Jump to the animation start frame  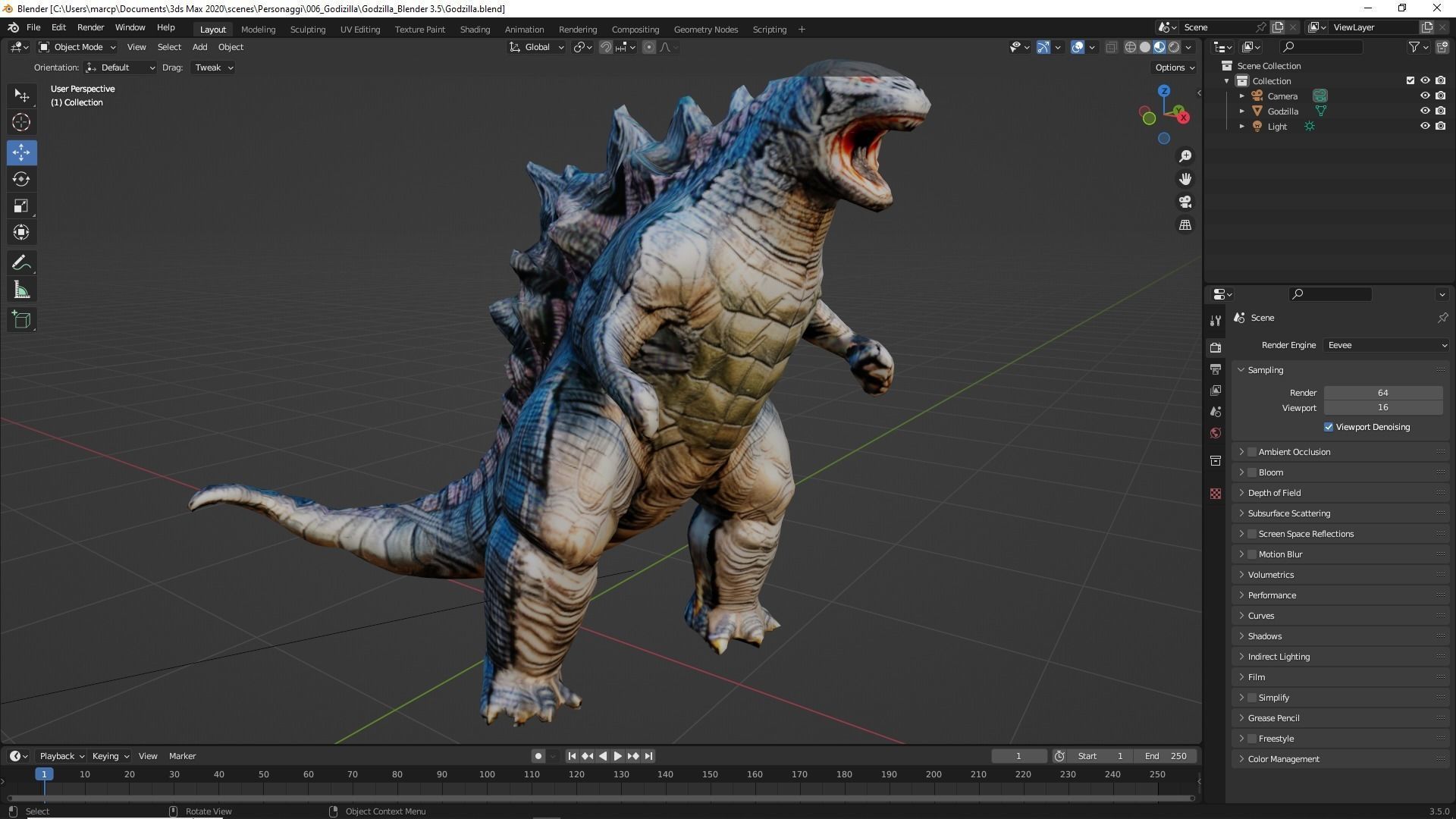pos(572,756)
